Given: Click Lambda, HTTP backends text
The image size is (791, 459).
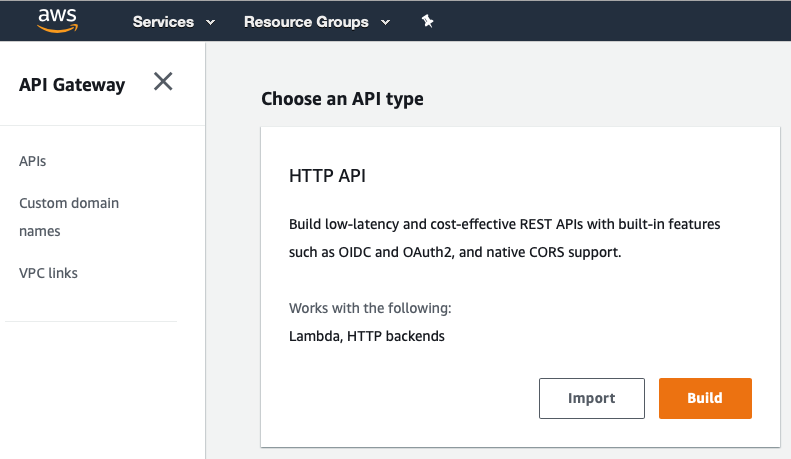Looking at the screenshot, I should pyautogui.click(x=367, y=336).
